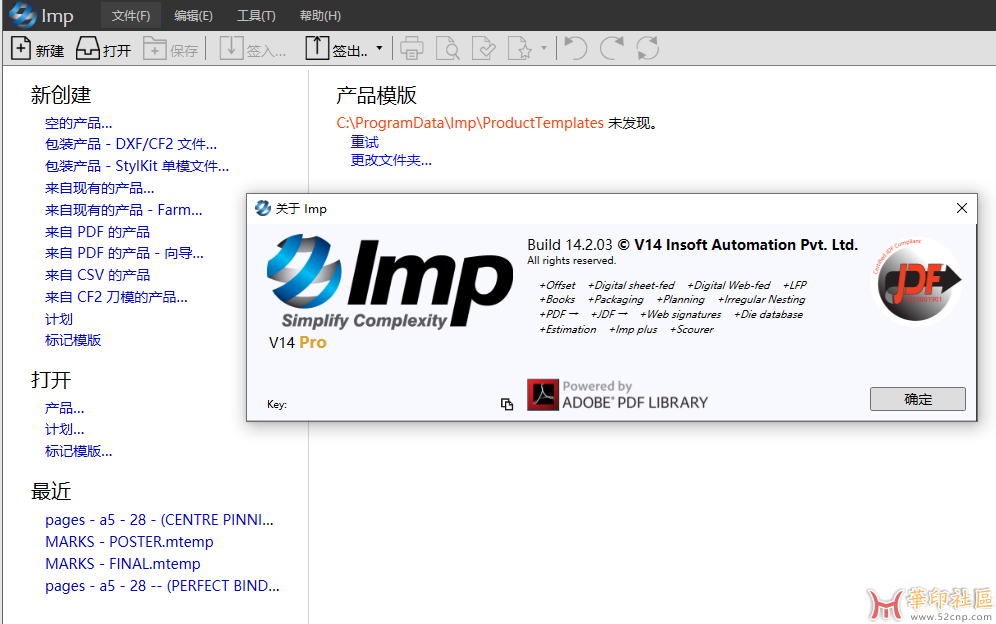Click 计划 link under 新创建

click(x=58, y=319)
